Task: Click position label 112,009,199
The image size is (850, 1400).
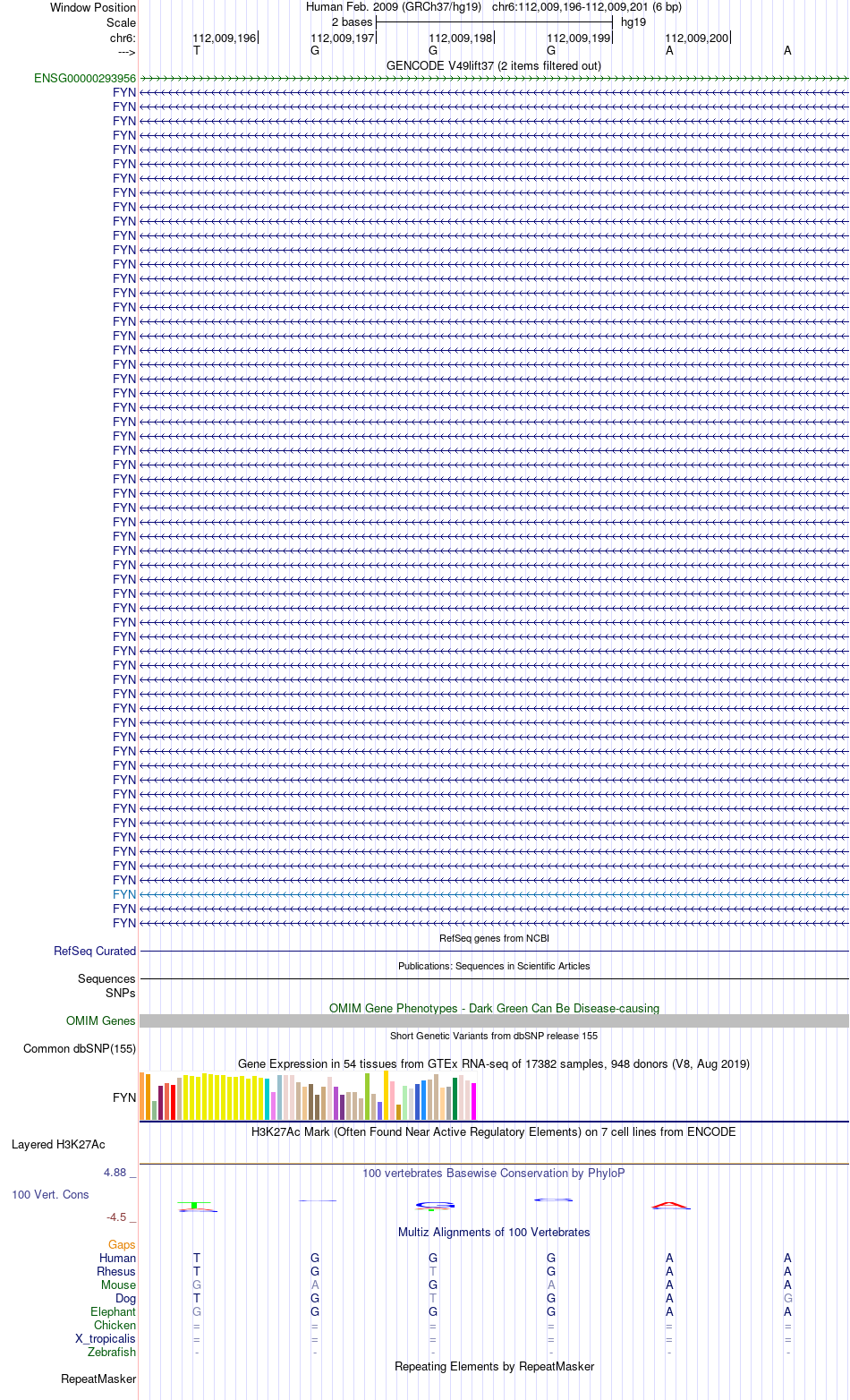Action: 579,38
